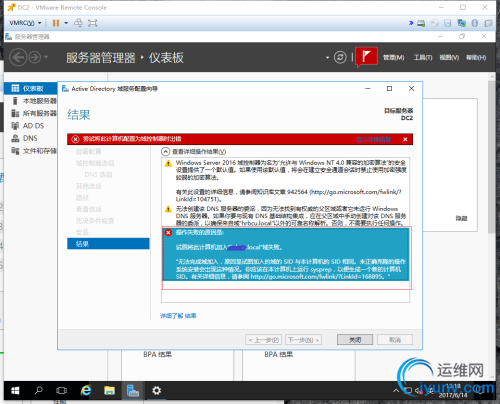Open the 帮助(H) menu
The height and width of the screenshot is (404, 500).
(x=476, y=58)
